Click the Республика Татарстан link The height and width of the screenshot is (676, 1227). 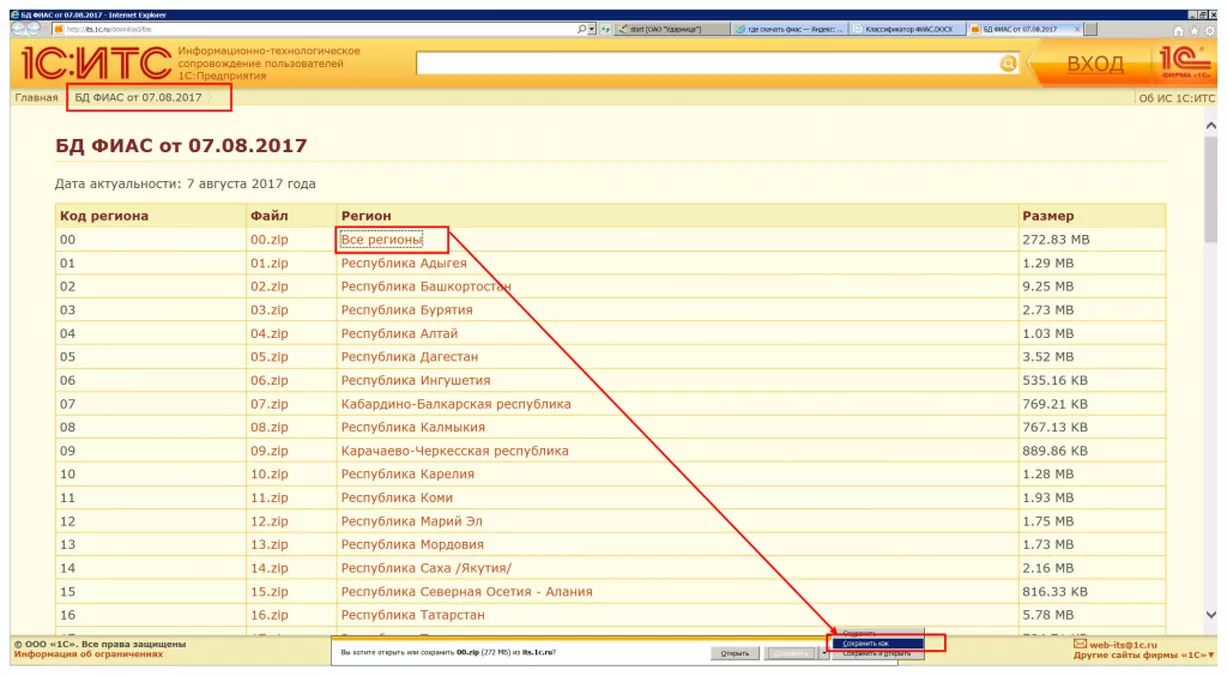coord(413,616)
